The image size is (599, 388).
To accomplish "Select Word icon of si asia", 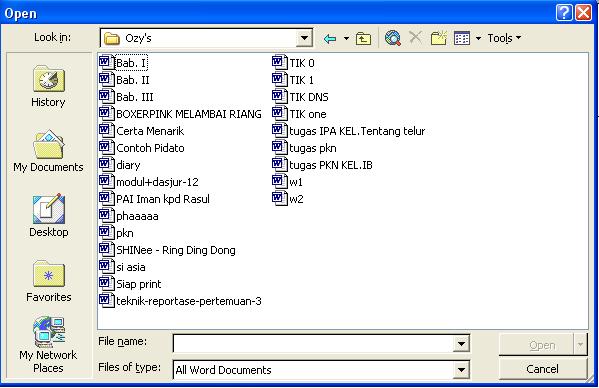I will coord(107,267).
